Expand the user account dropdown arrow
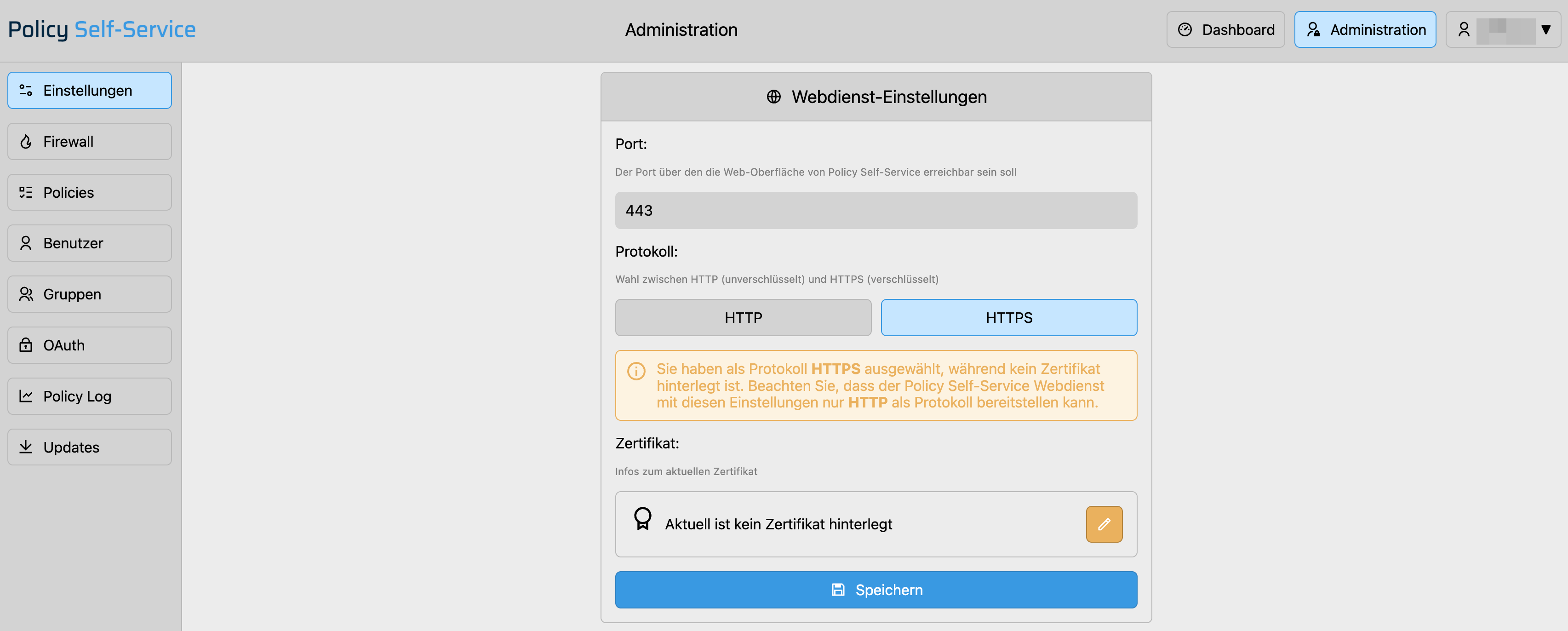 click(x=1545, y=29)
